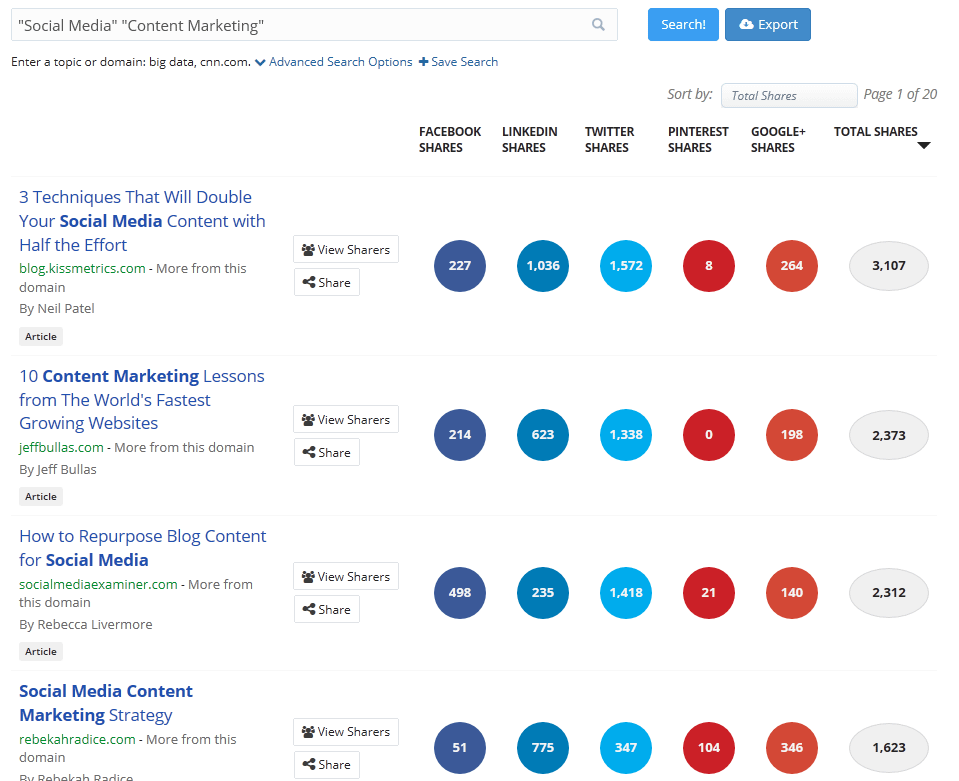959x781 pixels.
Task: Click the 3,107 total shares bubble
Action: pos(888,266)
